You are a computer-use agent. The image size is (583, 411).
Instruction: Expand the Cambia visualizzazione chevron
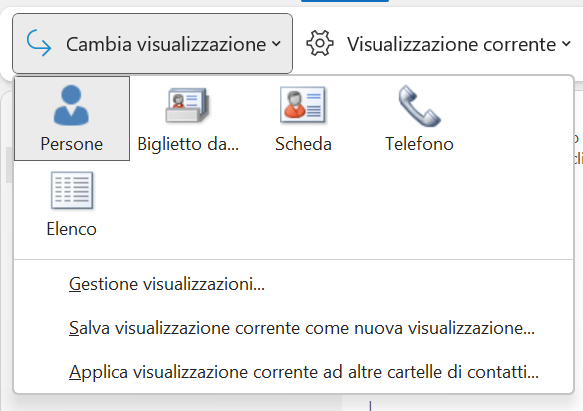coord(276,44)
